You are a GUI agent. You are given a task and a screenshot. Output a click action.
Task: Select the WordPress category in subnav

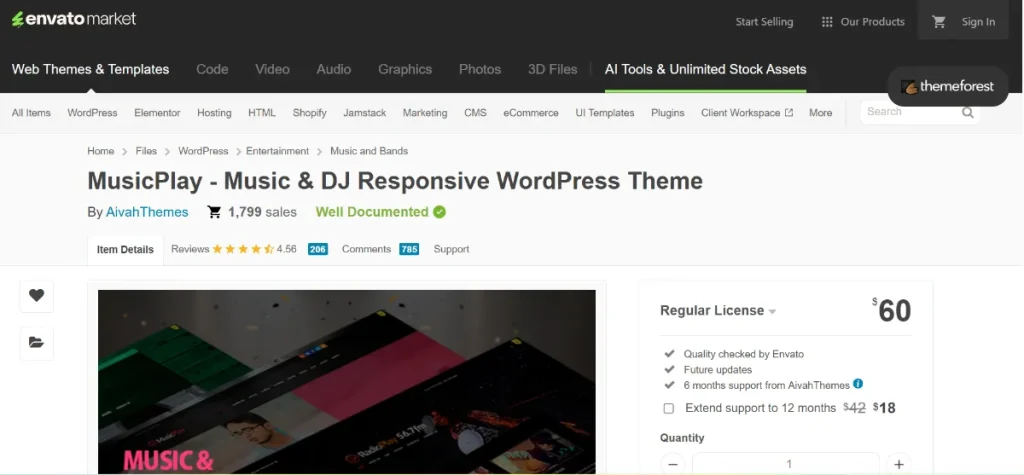coord(92,112)
